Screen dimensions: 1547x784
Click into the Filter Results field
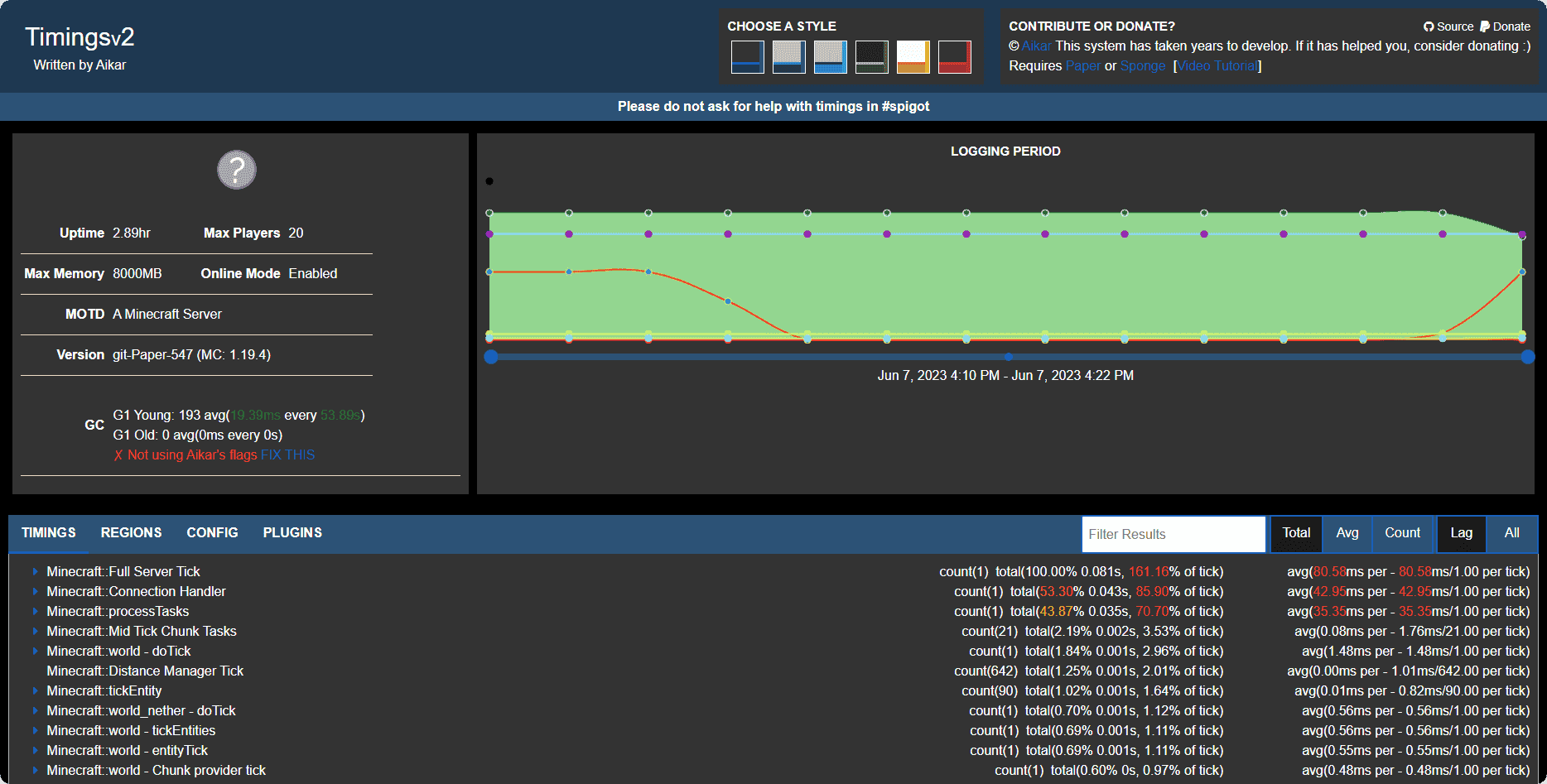(x=1173, y=535)
